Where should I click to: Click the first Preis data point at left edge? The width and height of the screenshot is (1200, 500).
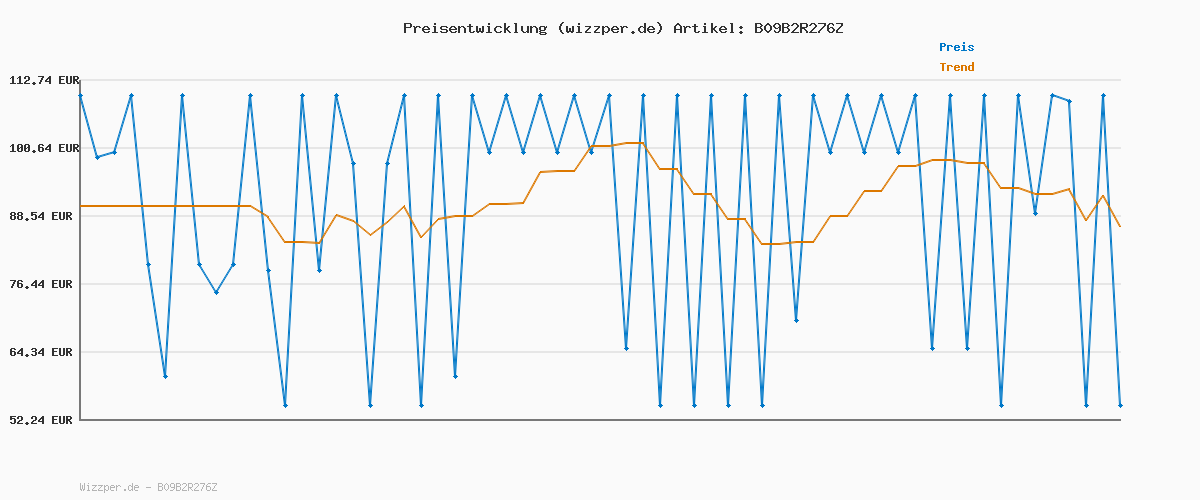coord(80,96)
